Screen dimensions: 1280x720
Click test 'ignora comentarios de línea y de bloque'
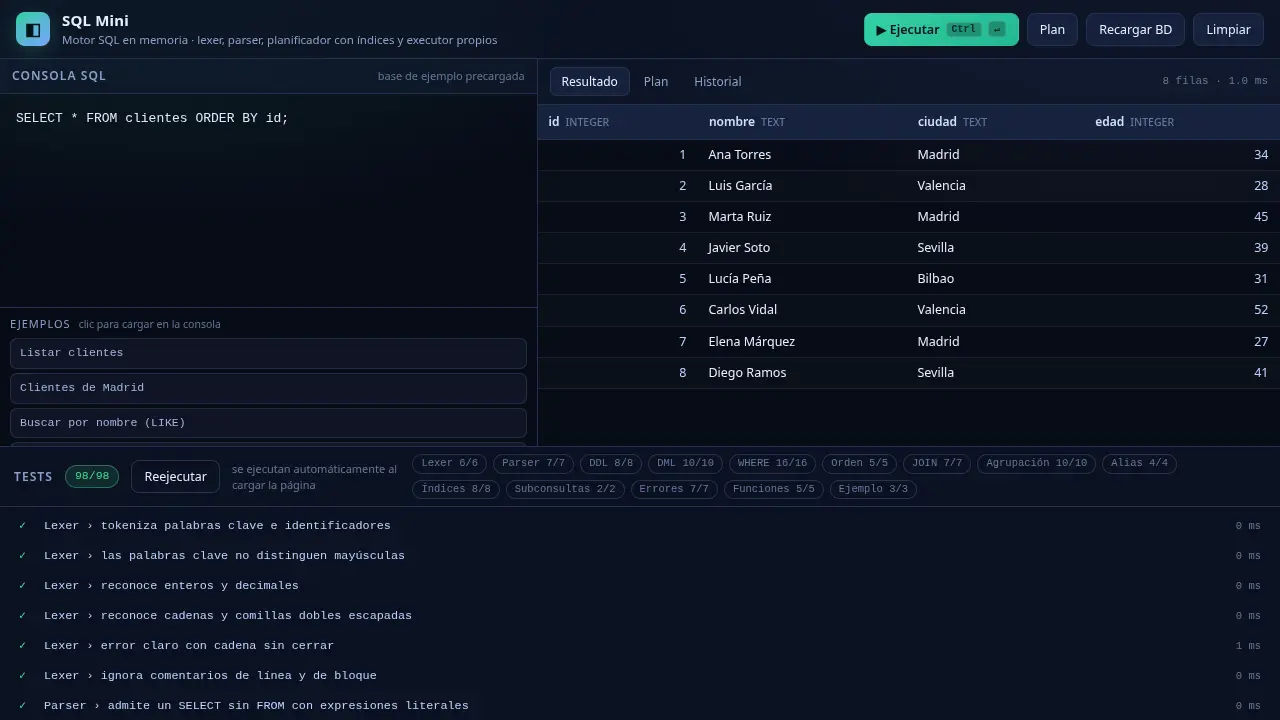pos(640,676)
